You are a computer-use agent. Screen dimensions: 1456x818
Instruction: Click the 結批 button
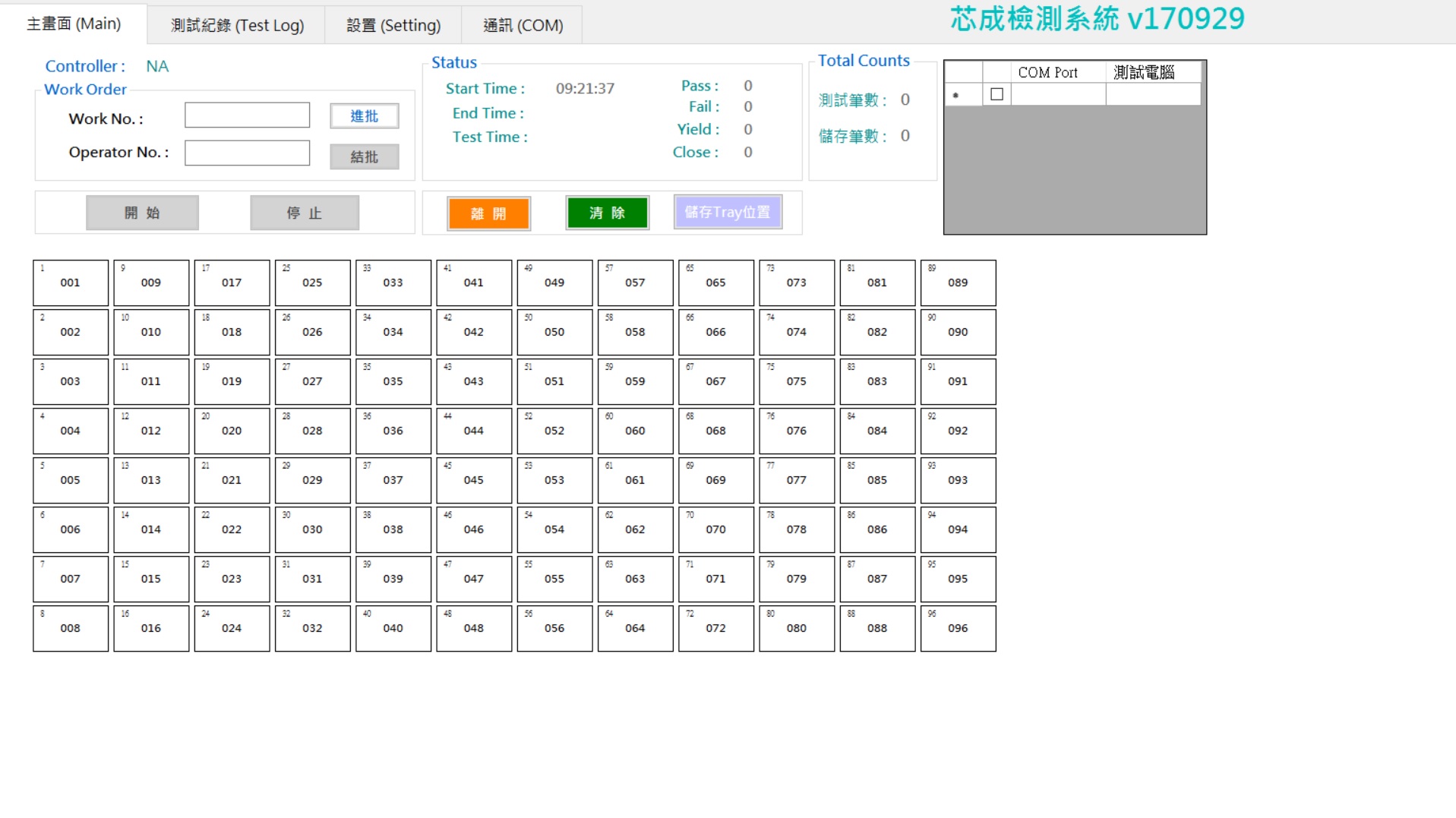point(364,156)
